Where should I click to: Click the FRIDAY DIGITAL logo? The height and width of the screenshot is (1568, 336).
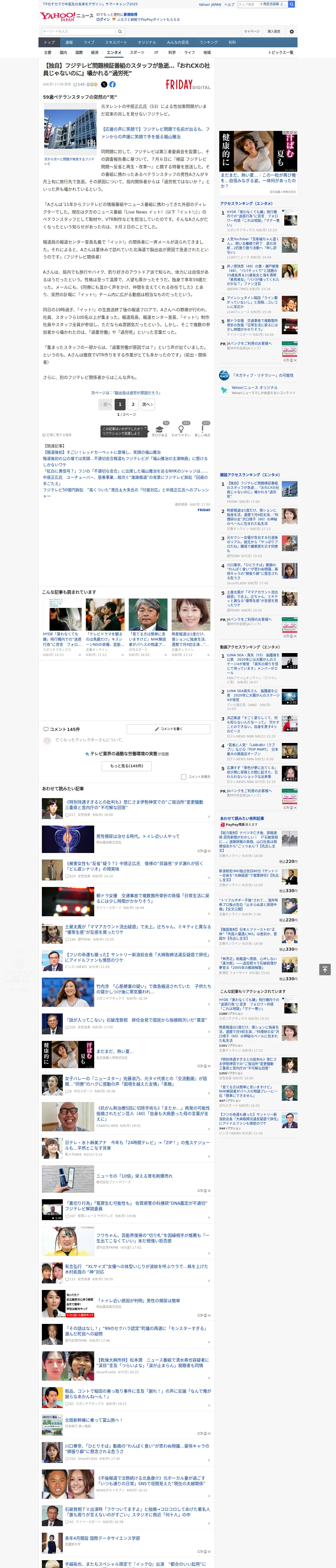point(188,85)
